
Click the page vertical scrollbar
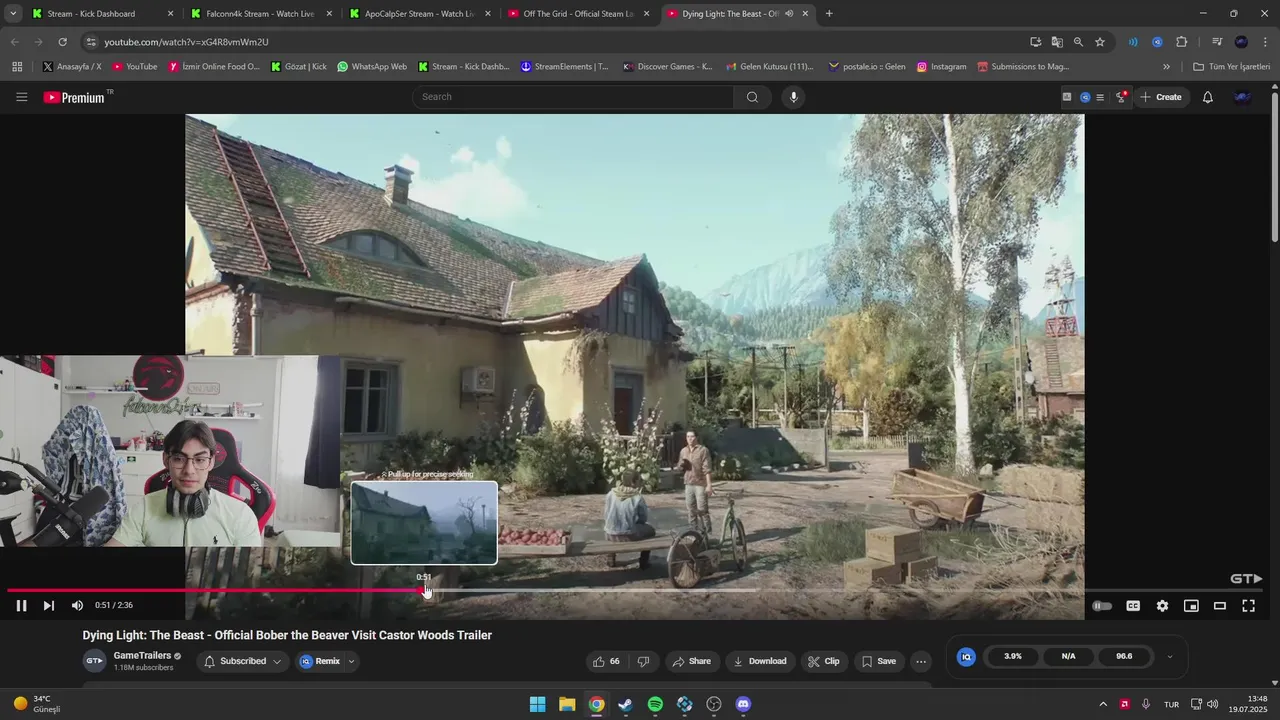(1275, 167)
